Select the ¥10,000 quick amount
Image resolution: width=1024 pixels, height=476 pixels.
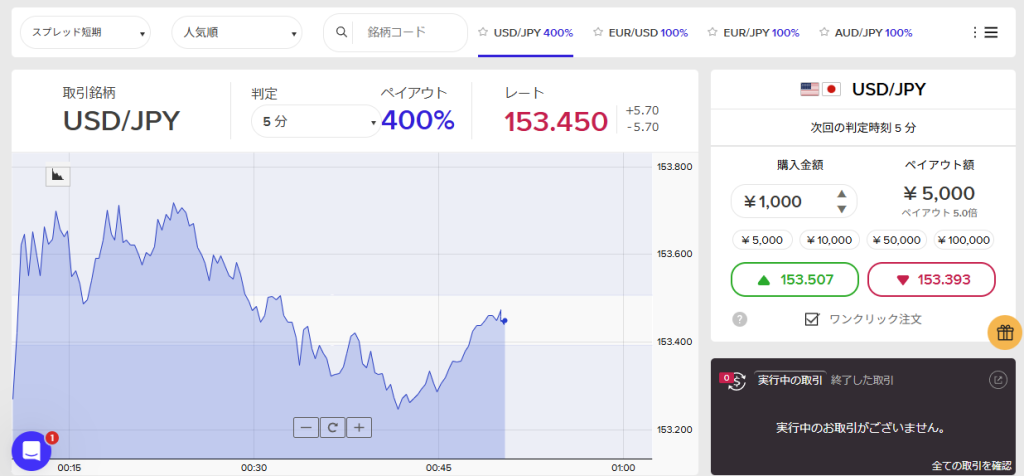pos(827,240)
